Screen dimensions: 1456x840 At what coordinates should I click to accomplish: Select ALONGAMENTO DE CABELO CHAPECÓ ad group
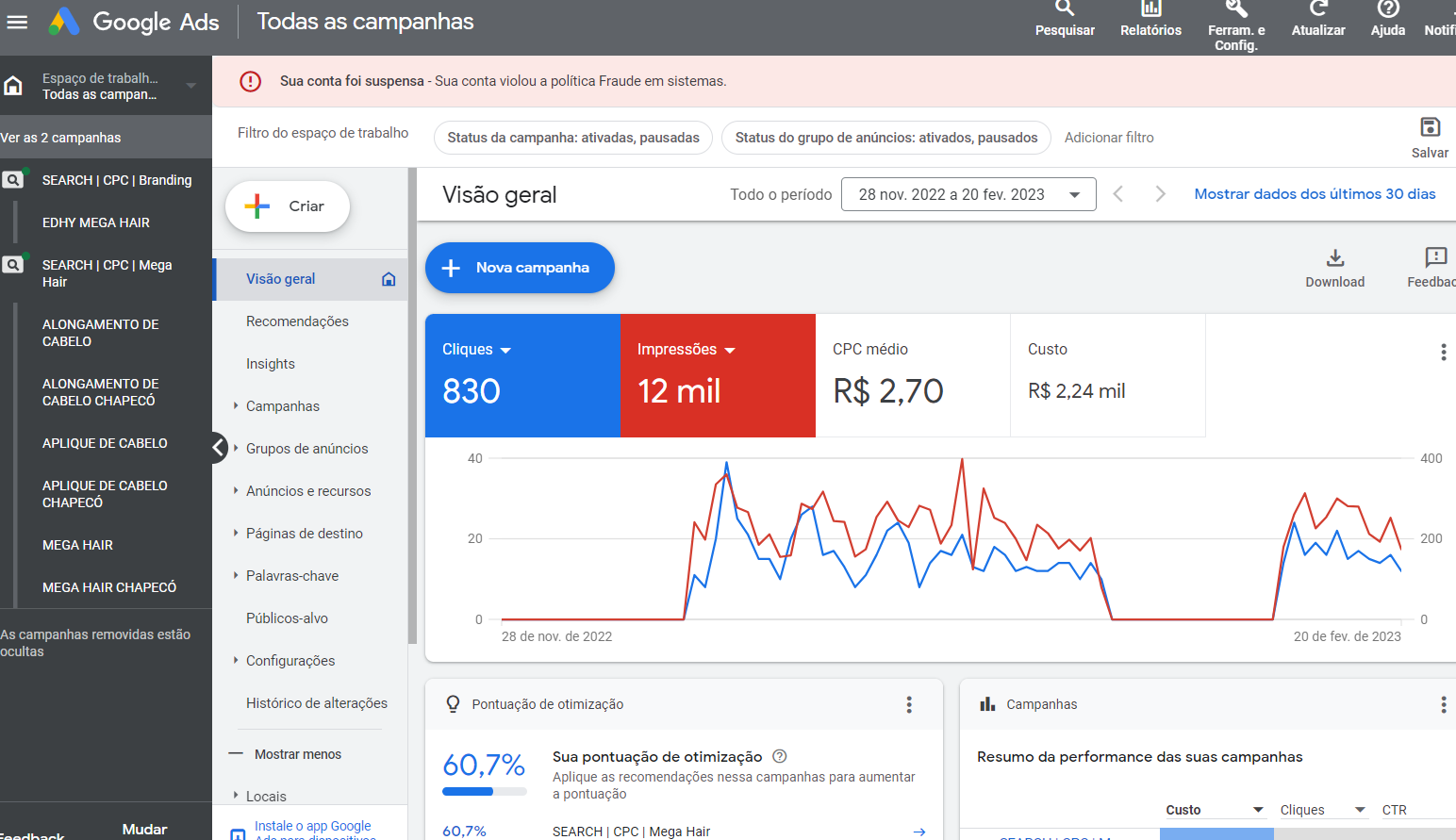tap(99, 392)
